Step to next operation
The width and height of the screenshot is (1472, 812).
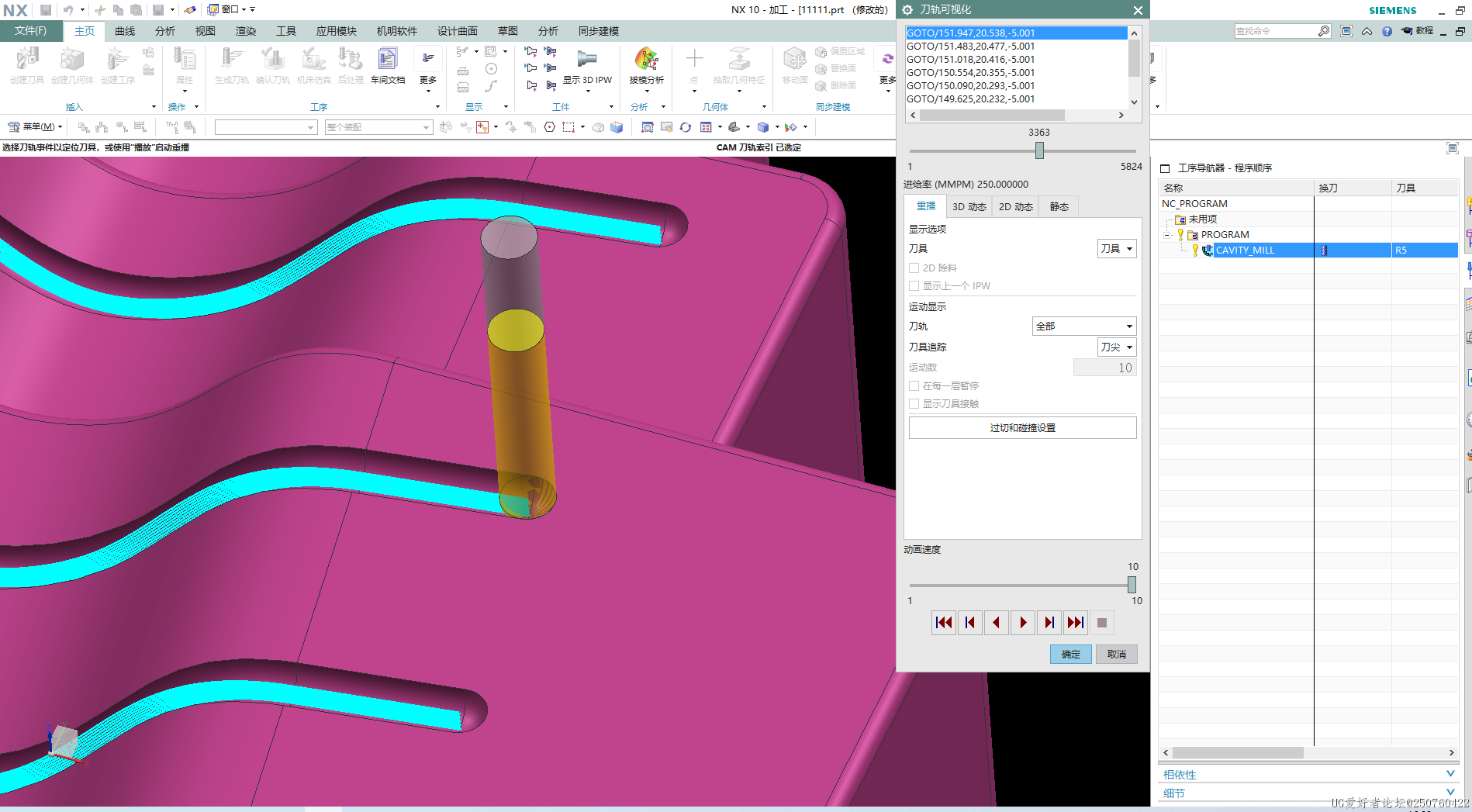1049,623
